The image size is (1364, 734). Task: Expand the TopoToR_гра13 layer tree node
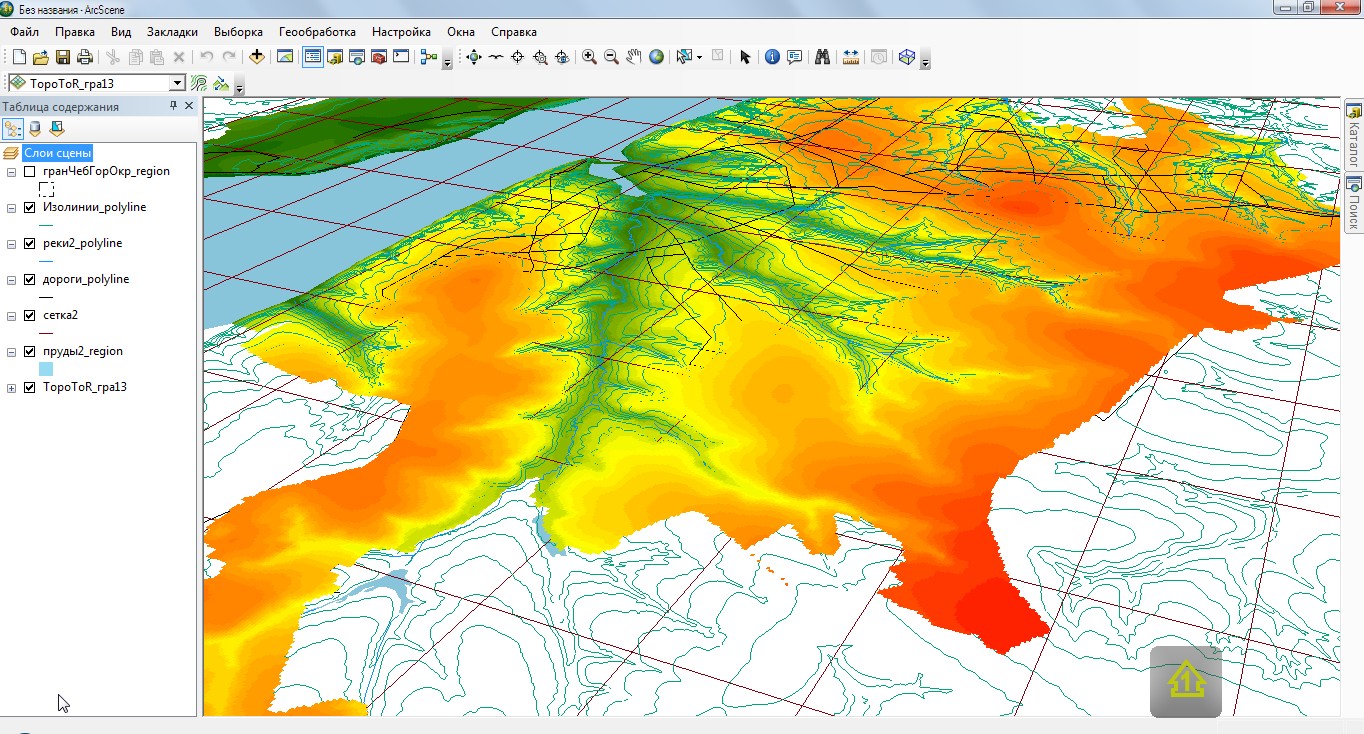pyautogui.click(x=12, y=388)
